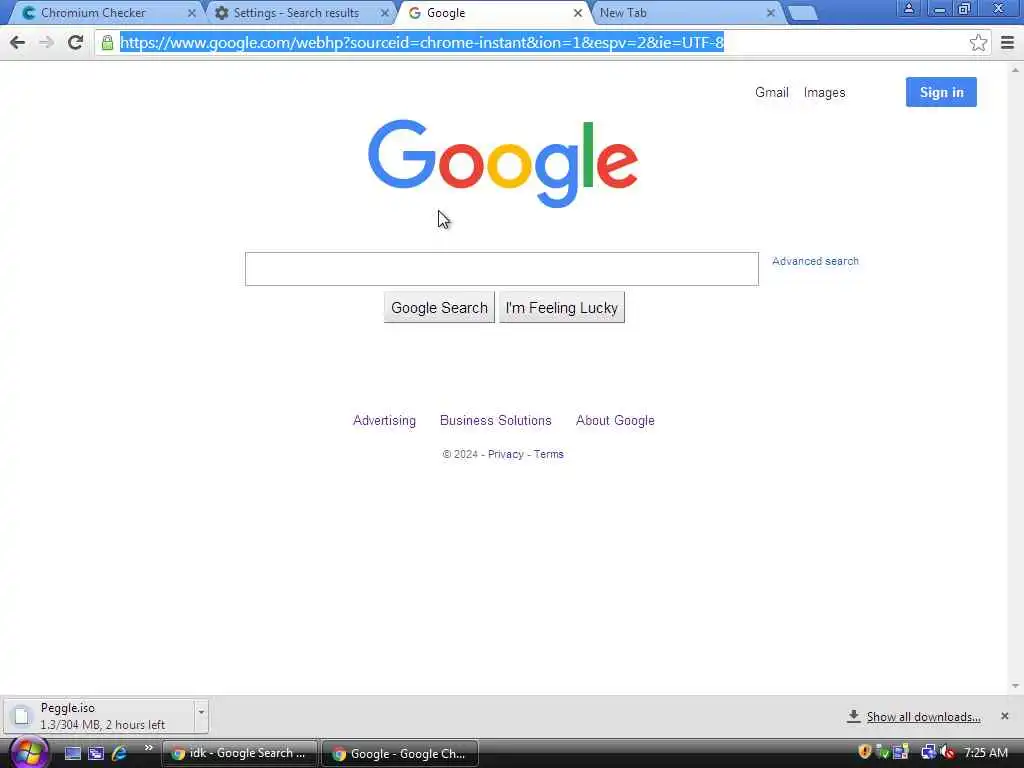Screen dimensions: 1024x768
Task: Open the Windows Start orb
Action: point(29,753)
